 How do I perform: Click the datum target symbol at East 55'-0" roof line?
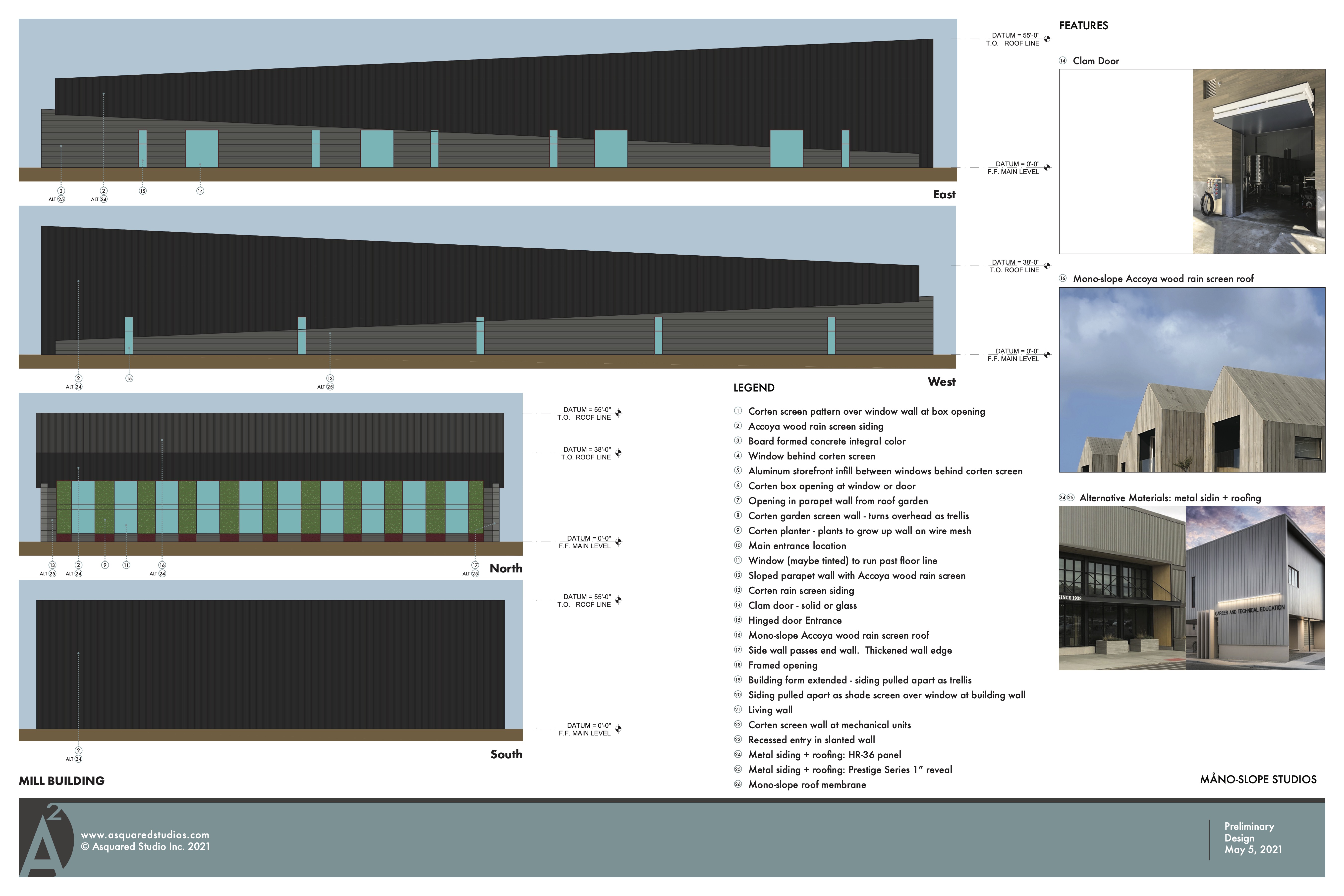coord(1047,39)
